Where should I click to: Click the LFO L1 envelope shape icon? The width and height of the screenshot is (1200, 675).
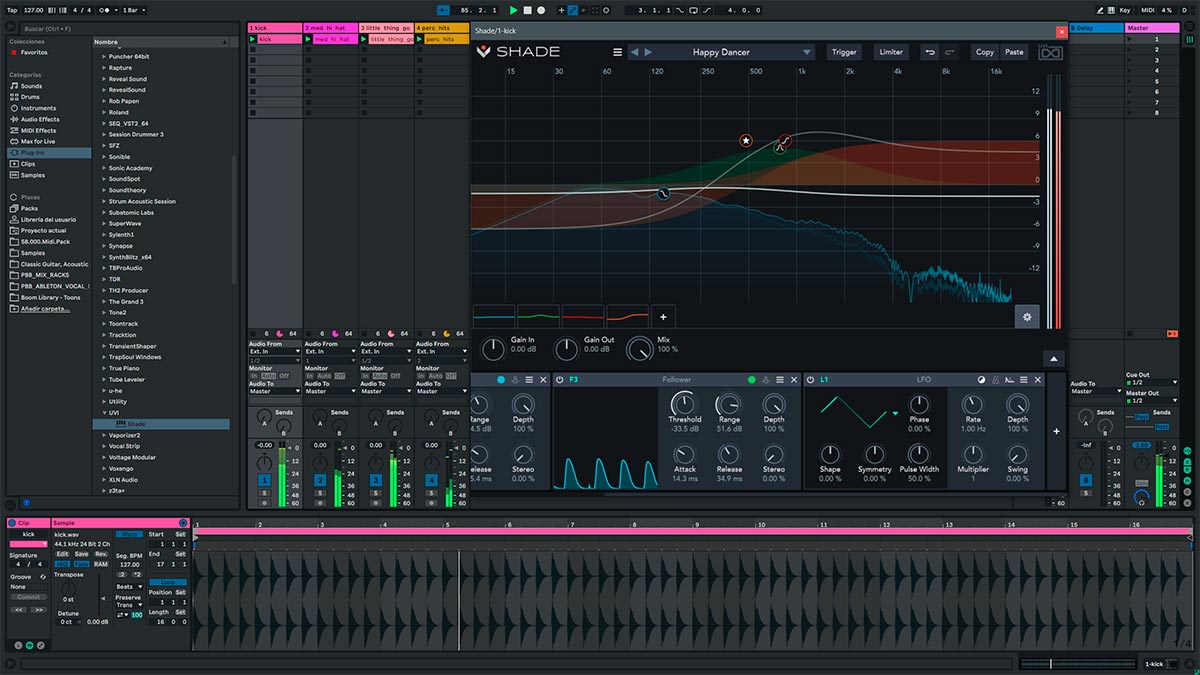point(1009,380)
